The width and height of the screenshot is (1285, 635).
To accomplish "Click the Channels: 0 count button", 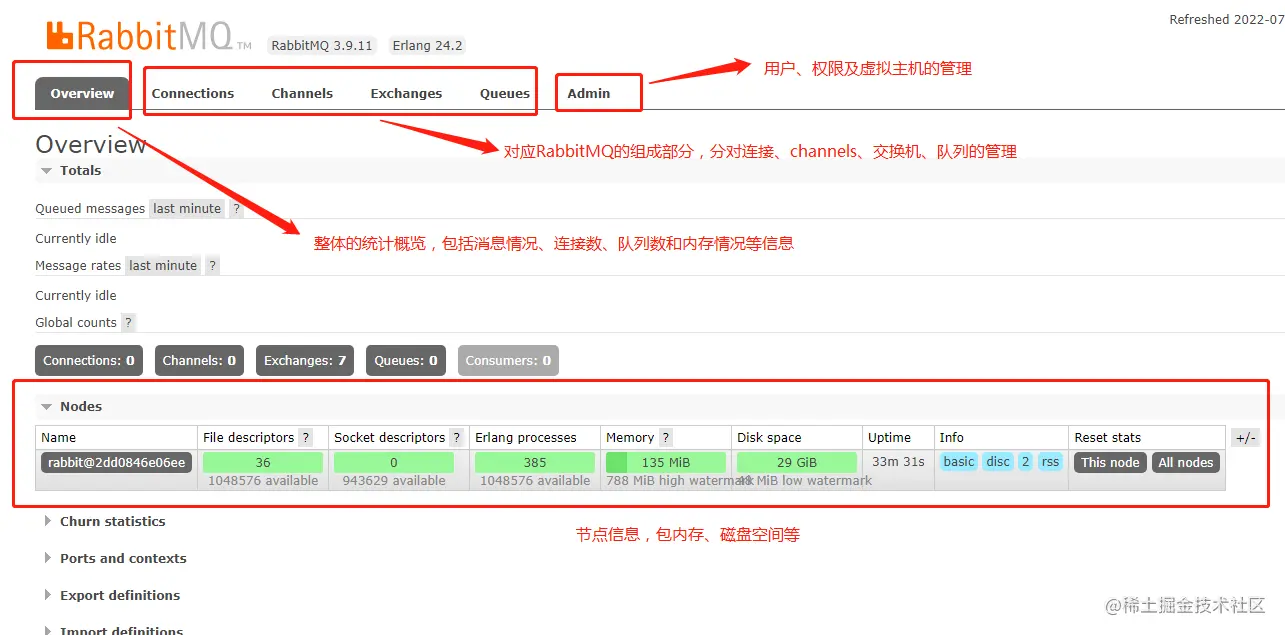I will pyautogui.click(x=199, y=361).
